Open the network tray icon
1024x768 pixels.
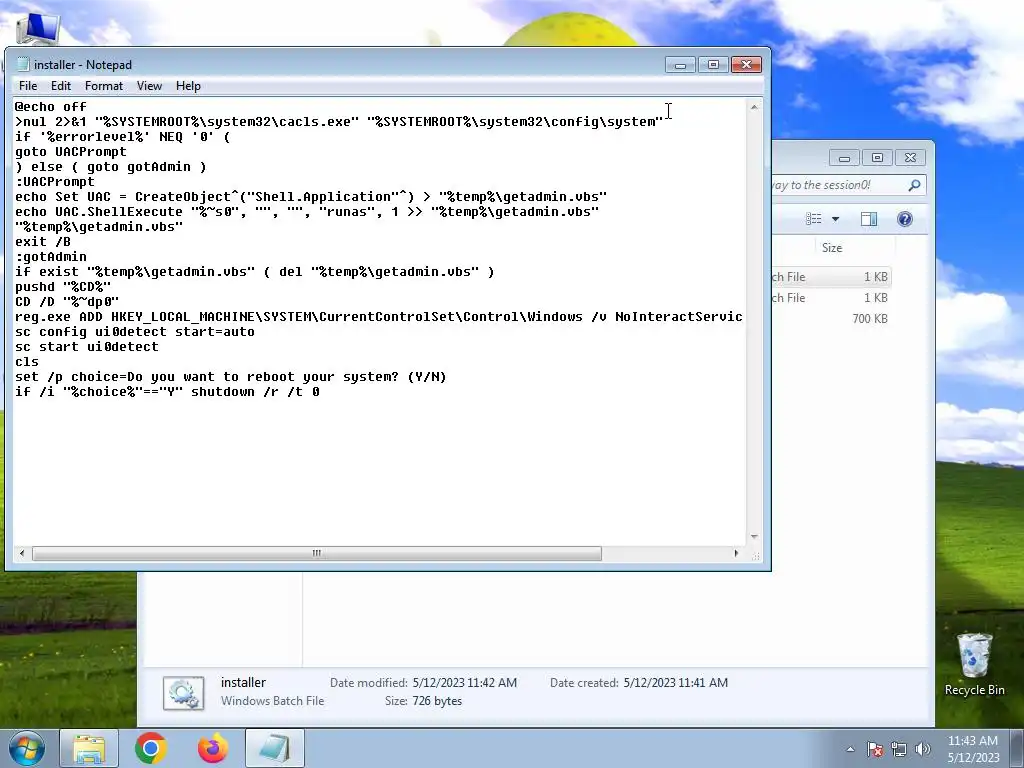click(x=899, y=749)
